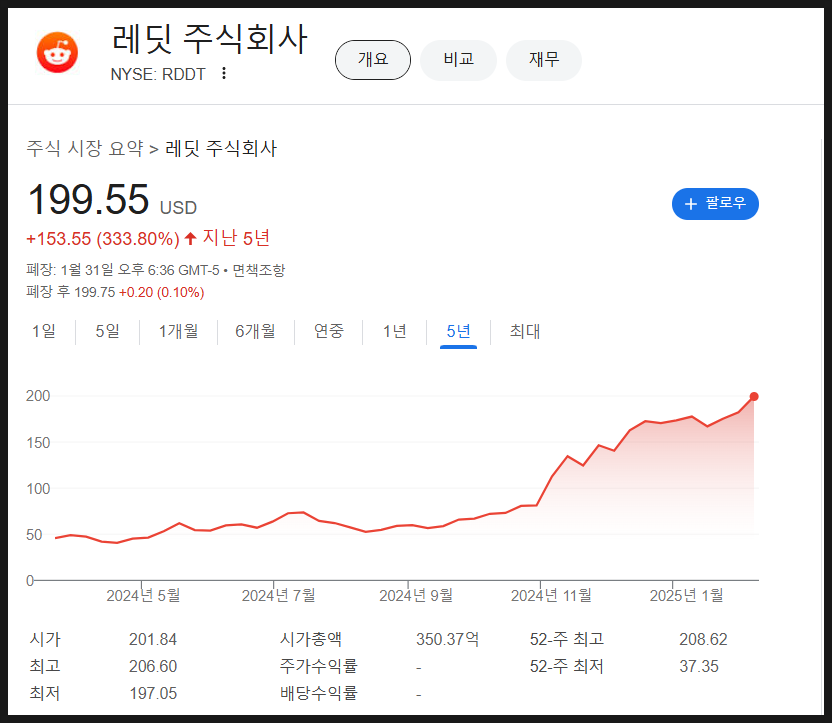The image size is (832, 723).
Task: Open the three-dot more options menu
Action: (x=224, y=73)
